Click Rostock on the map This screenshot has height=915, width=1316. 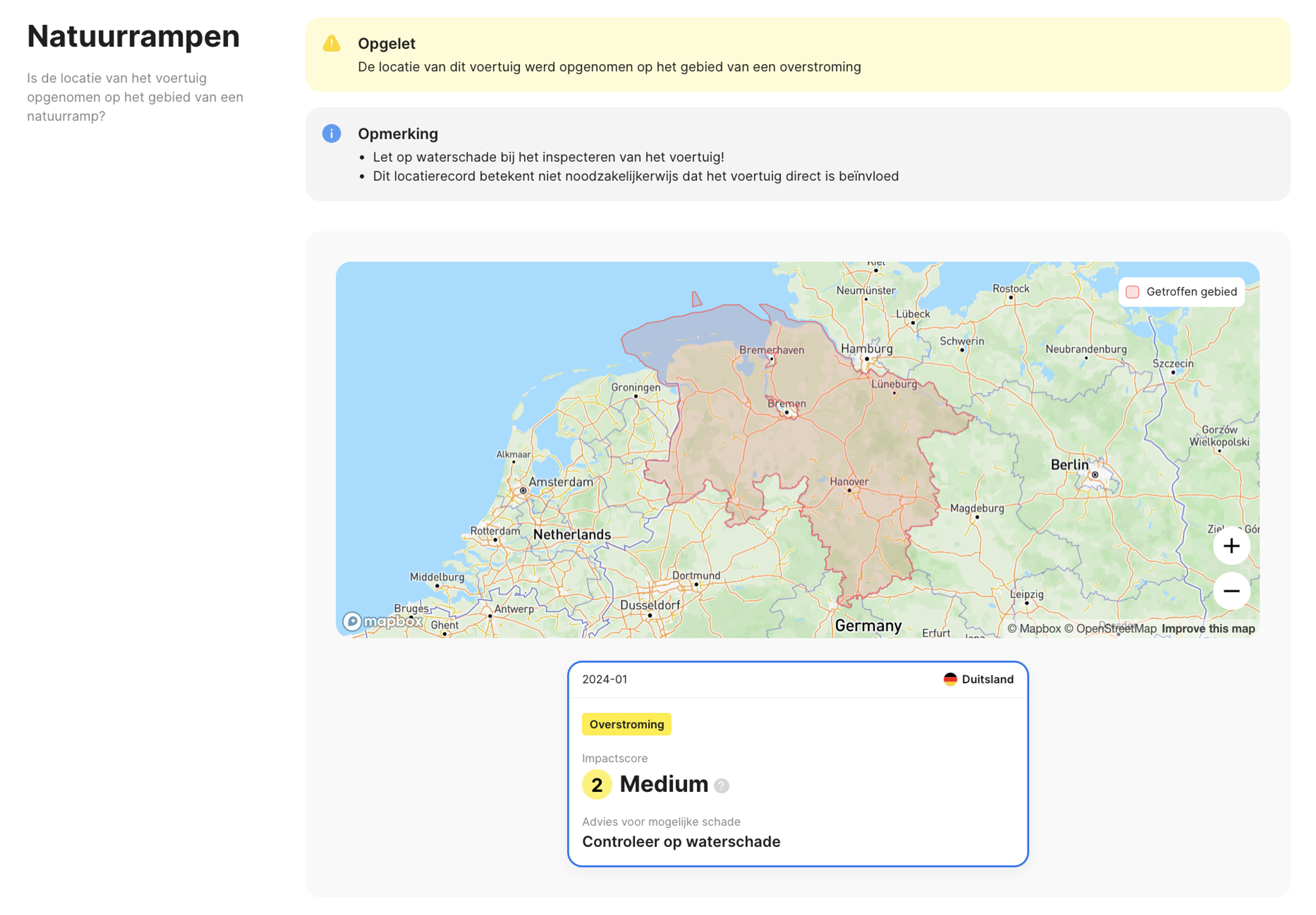pyautogui.click(x=1011, y=288)
